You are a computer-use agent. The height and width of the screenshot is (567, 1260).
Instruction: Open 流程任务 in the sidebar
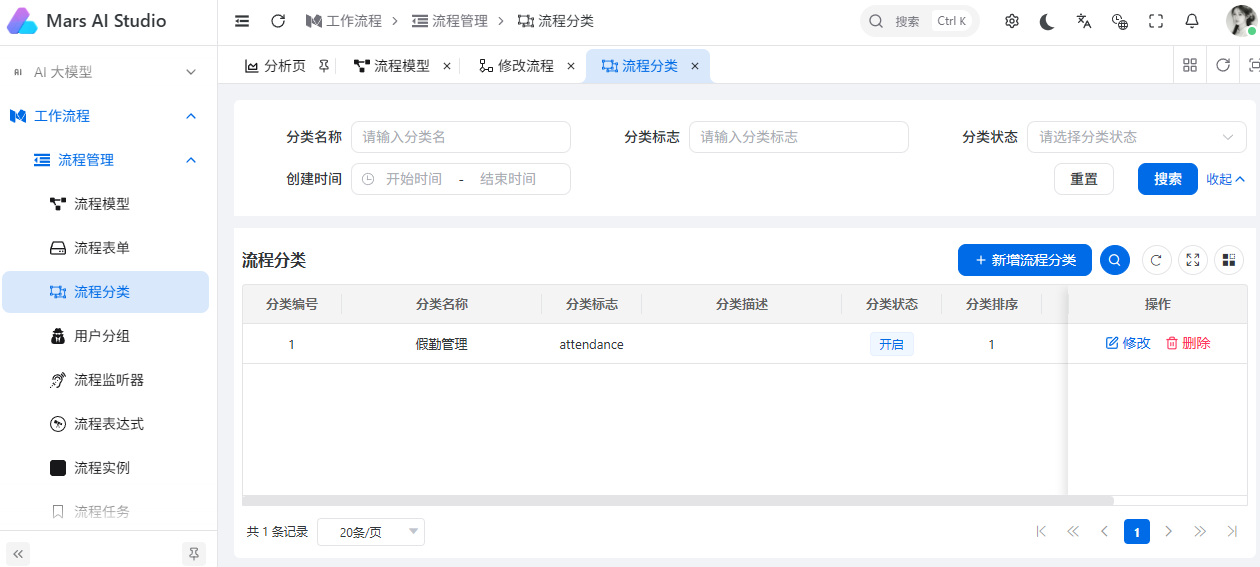point(105,511)
